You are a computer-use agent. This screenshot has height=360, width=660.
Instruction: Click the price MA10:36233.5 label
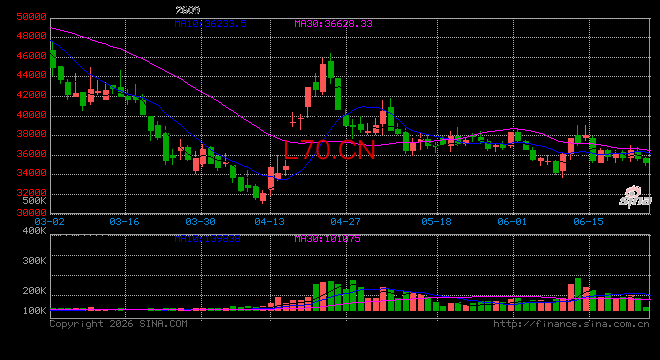click(x=210, y=24)
